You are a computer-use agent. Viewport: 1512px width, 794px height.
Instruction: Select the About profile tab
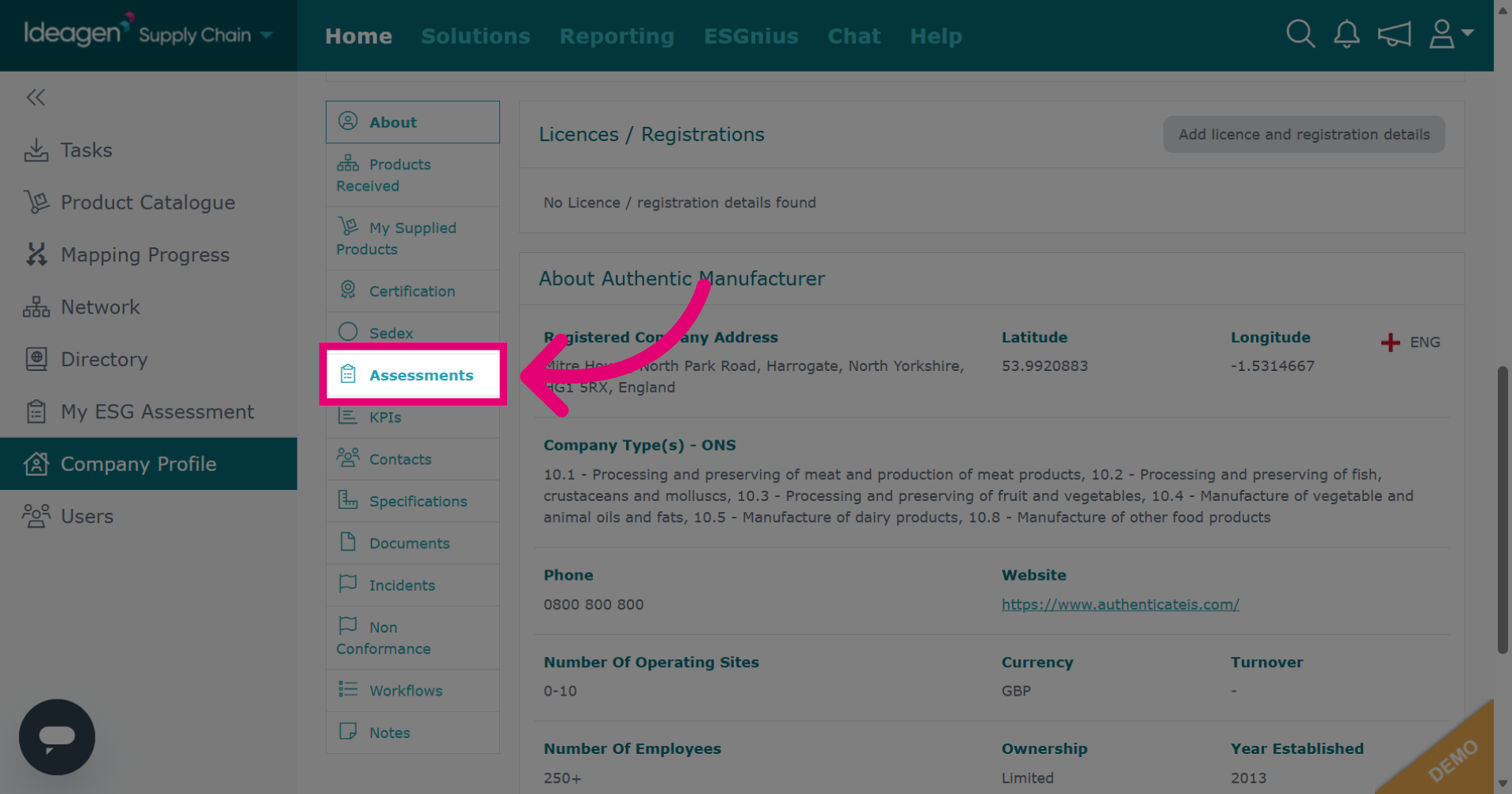pos(413,122)
